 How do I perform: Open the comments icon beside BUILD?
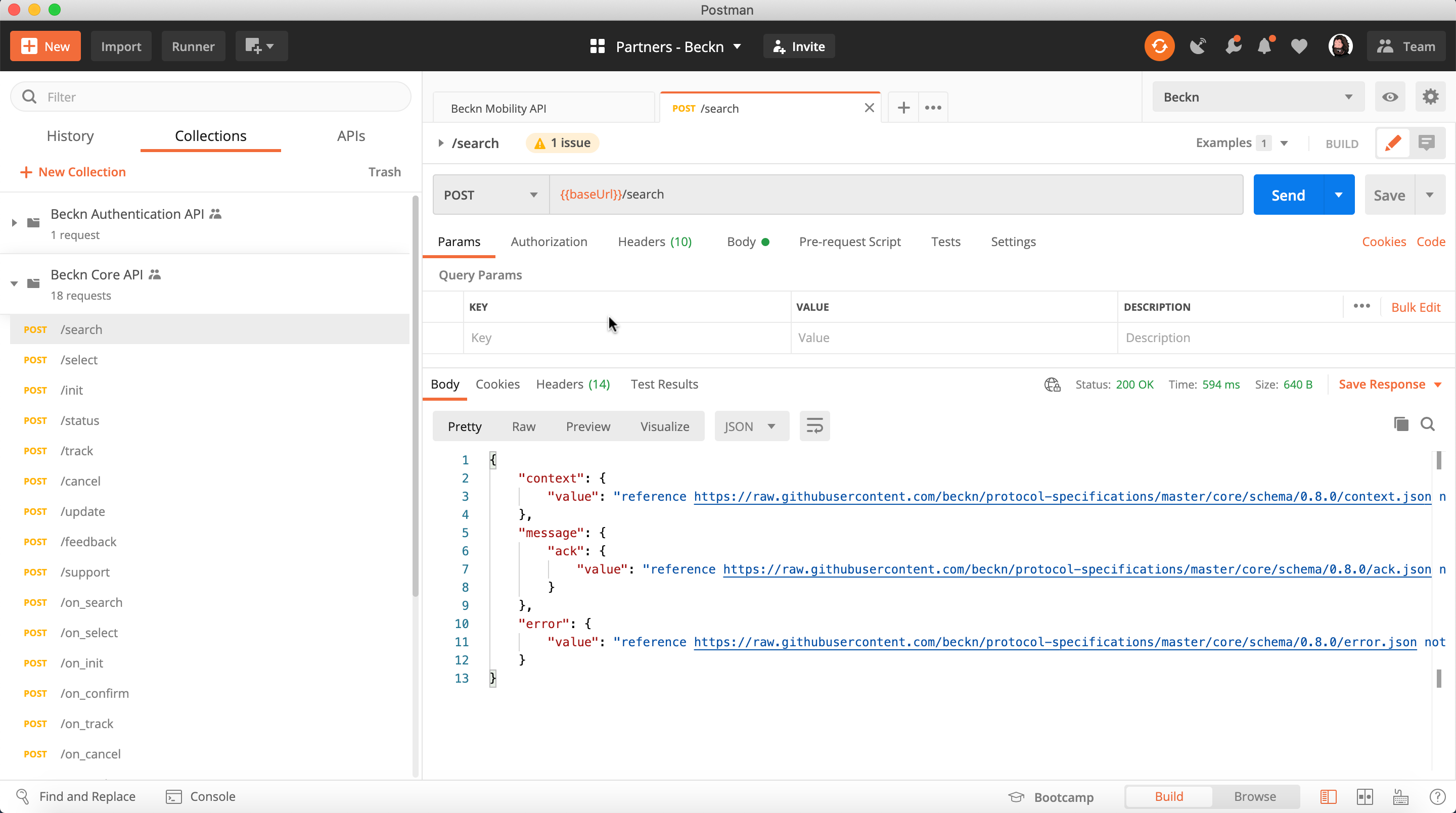[1427, 143]
